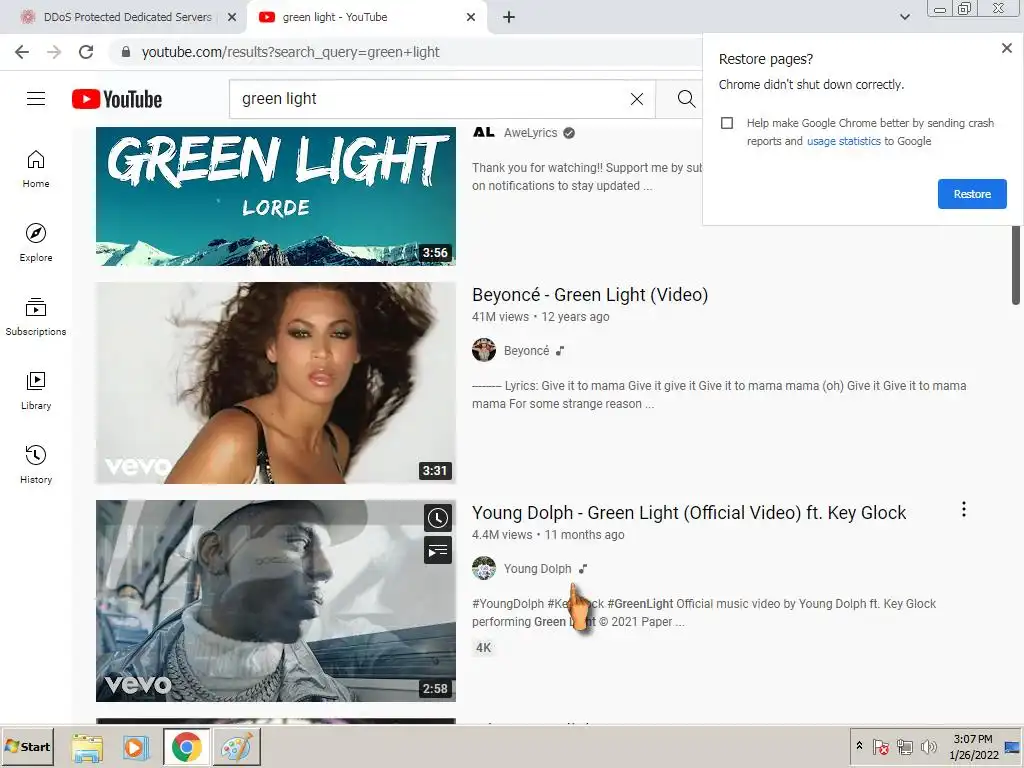Open Paint from the taskbar

tap(236, 746)
